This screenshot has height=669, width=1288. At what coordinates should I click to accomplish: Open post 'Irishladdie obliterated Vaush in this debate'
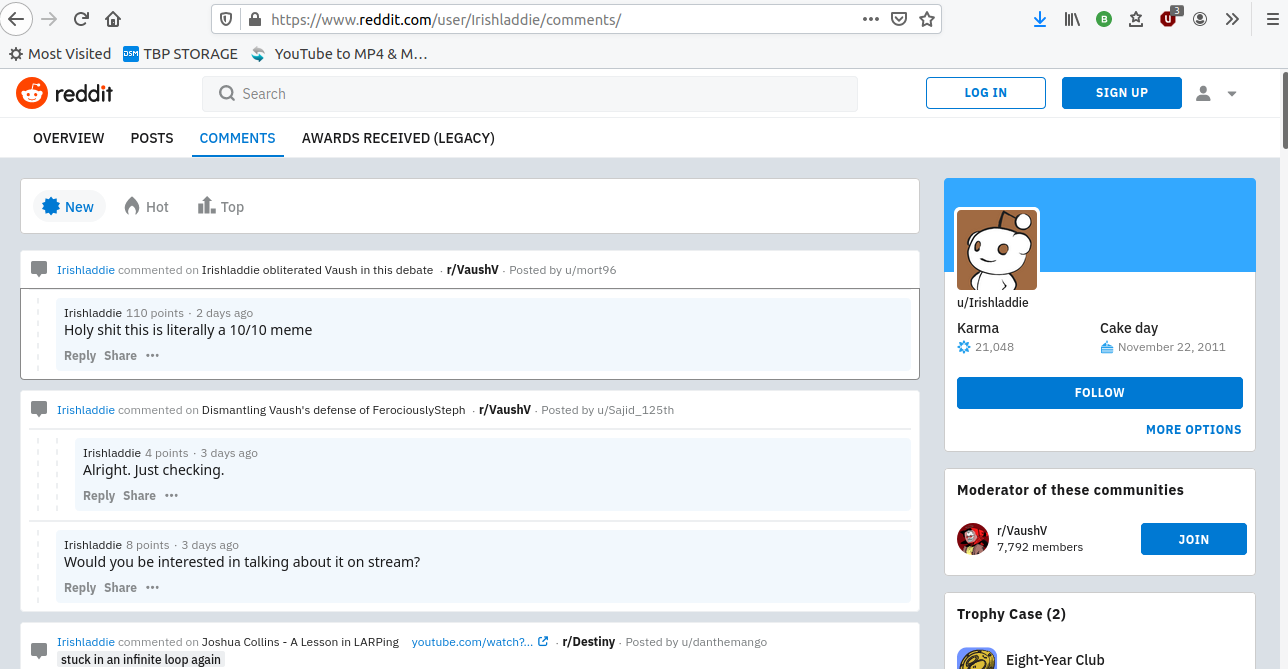pyautogui.click(x=317, y=270)
